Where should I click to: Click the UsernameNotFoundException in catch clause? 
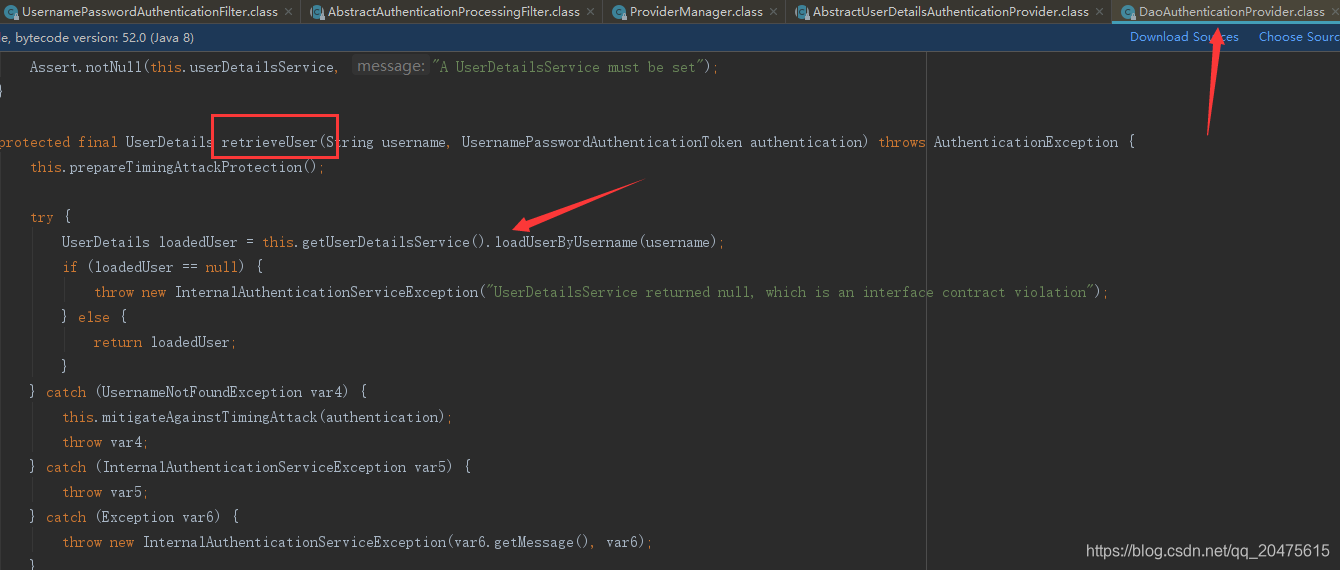[201, 392]
